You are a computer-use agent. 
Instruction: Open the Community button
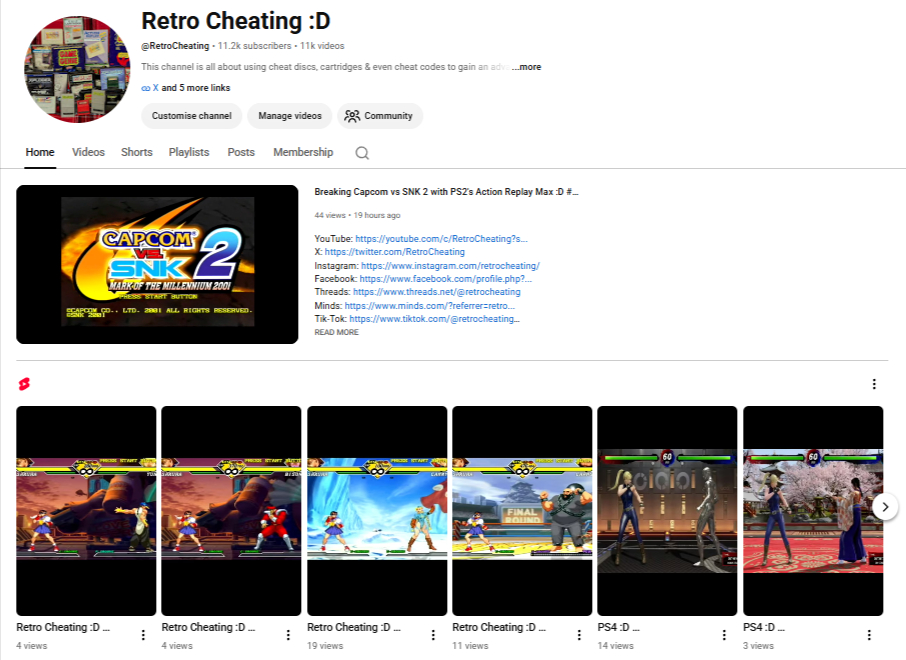click(x=380, y=116)
